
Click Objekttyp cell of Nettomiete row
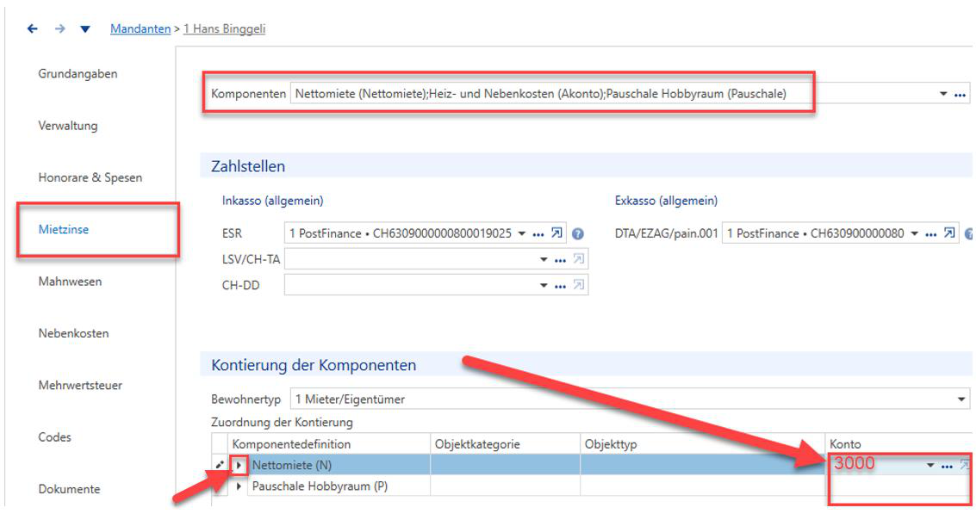coord(702,465)
